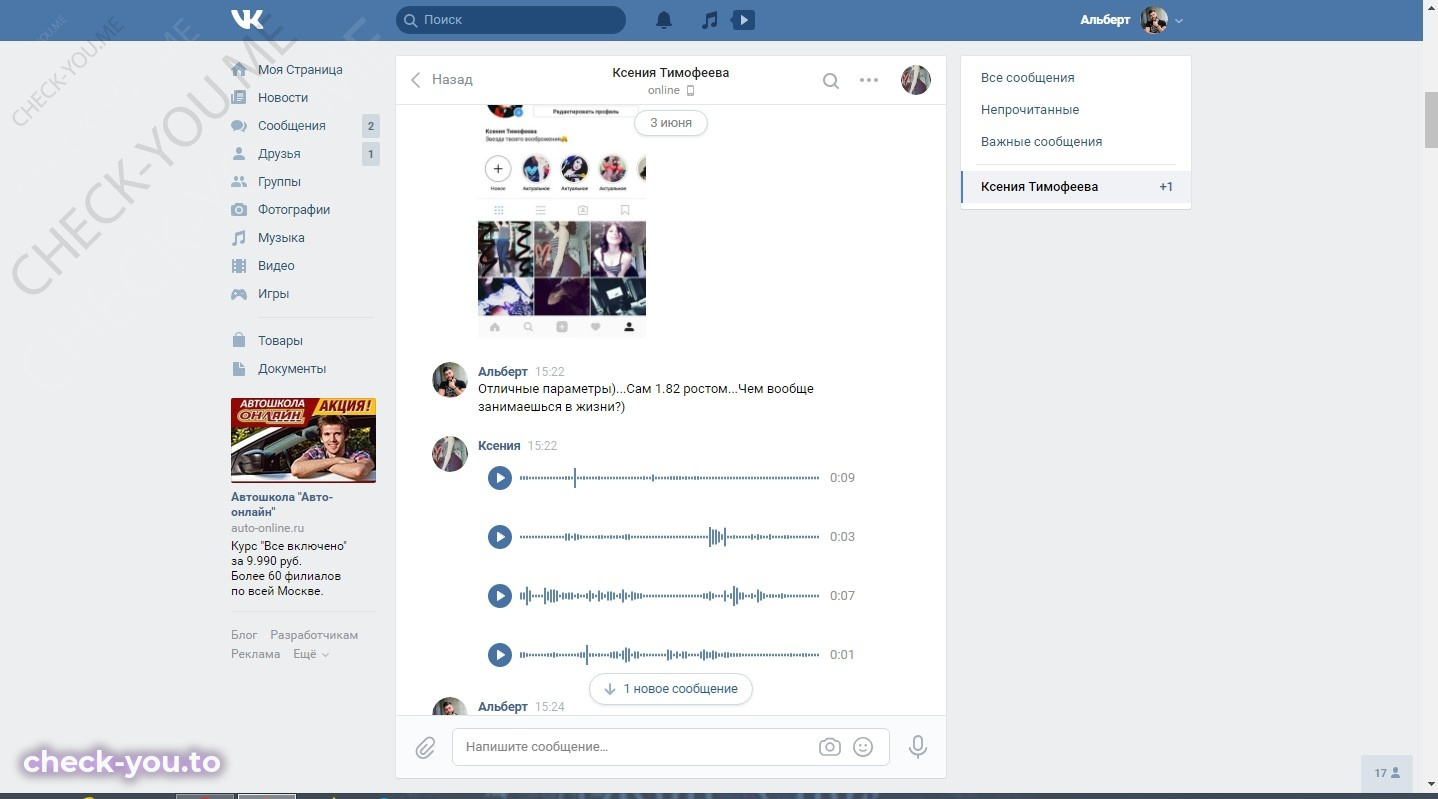Screen dimensions: 1438x799
Task: Record a voice message with microphone icon
Action: coord(918,747)
